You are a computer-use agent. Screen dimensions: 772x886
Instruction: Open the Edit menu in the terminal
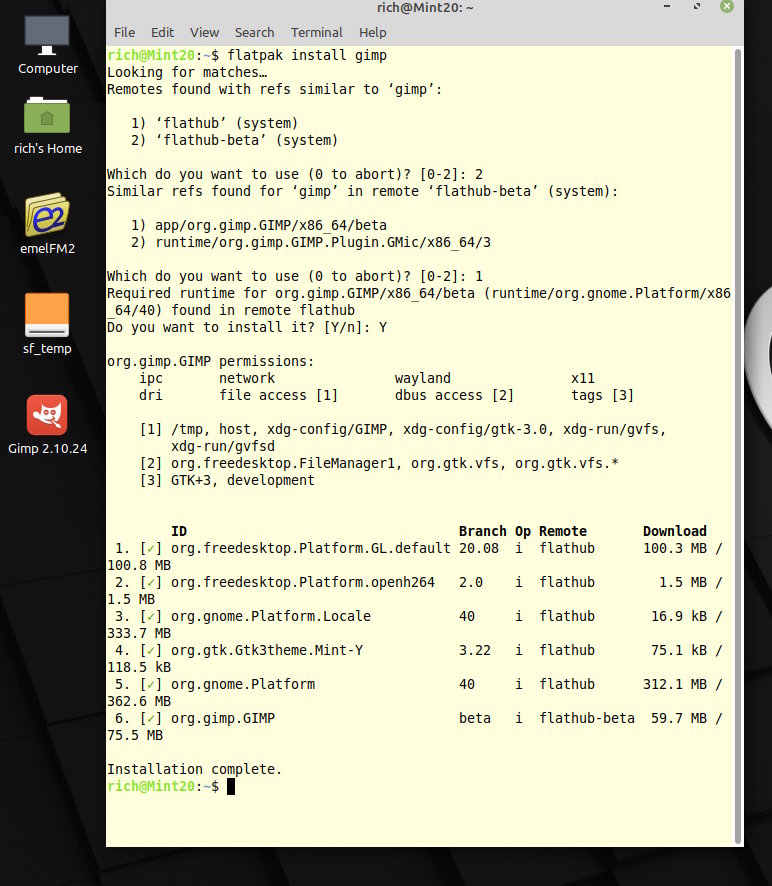(162, 33)
